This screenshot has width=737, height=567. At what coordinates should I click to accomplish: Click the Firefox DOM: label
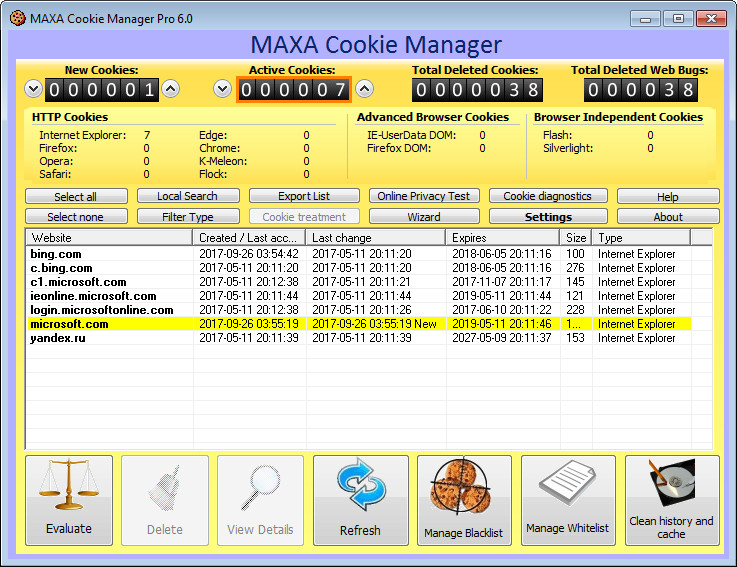[399, 148]
